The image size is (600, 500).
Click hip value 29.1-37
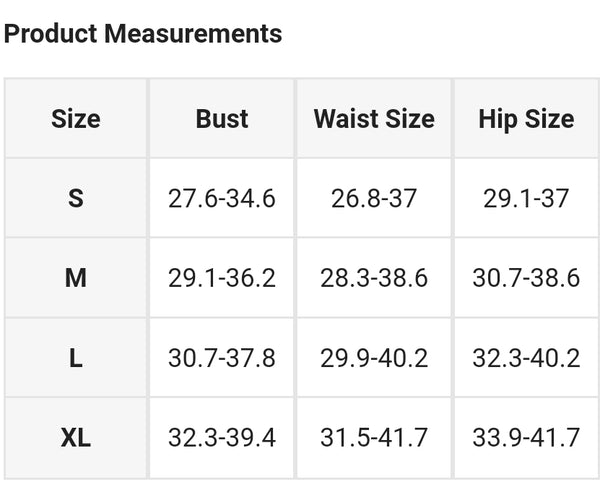pyautogui.click(x=526, y=198)
